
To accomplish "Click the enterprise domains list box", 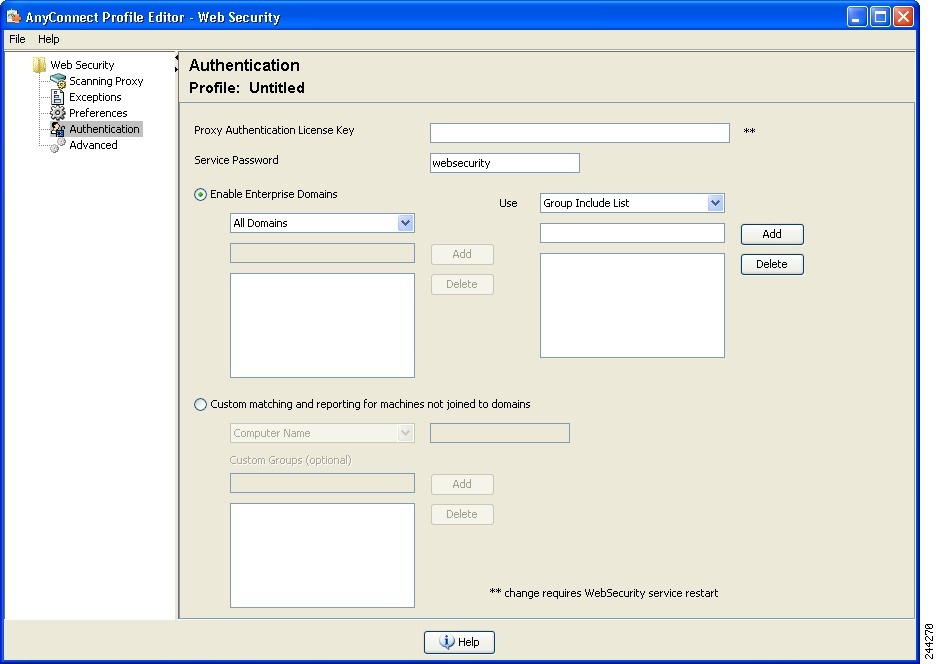I will coord(322,326).
